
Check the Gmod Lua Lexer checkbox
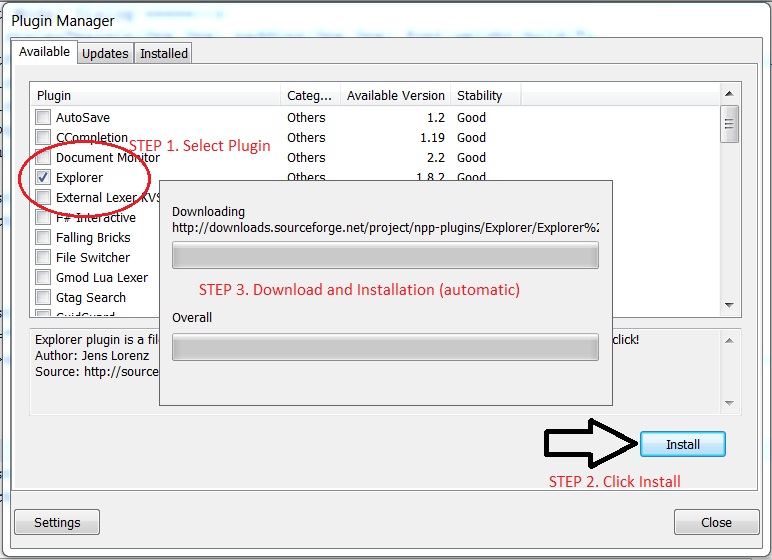click(43, 277)
